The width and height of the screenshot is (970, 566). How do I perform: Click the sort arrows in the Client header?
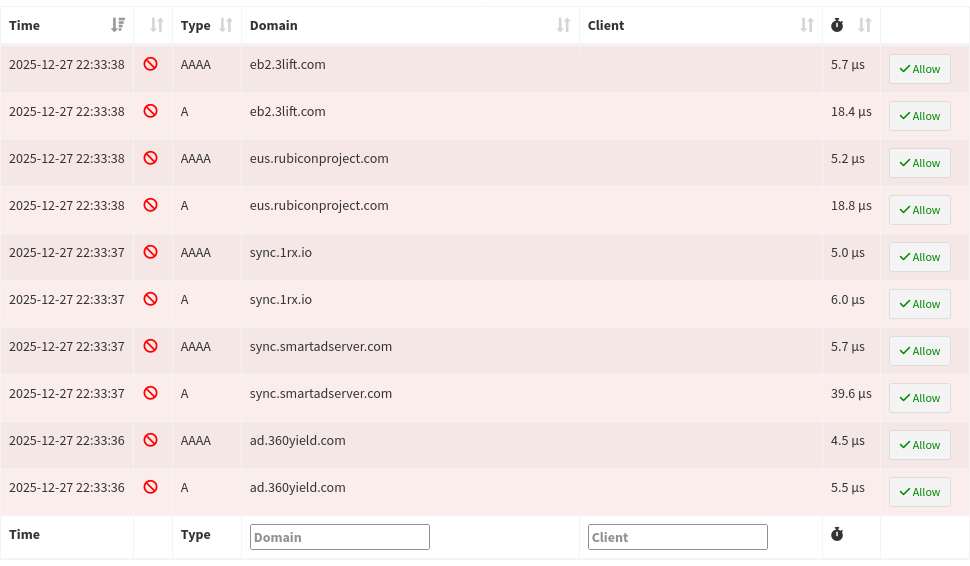(x=807, y=25)
